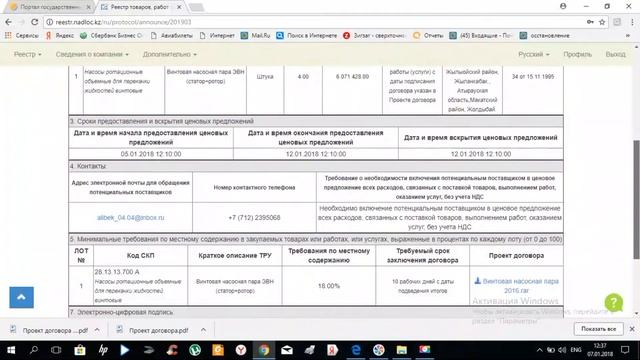Open the Windows Start menu

click(11, 350)
